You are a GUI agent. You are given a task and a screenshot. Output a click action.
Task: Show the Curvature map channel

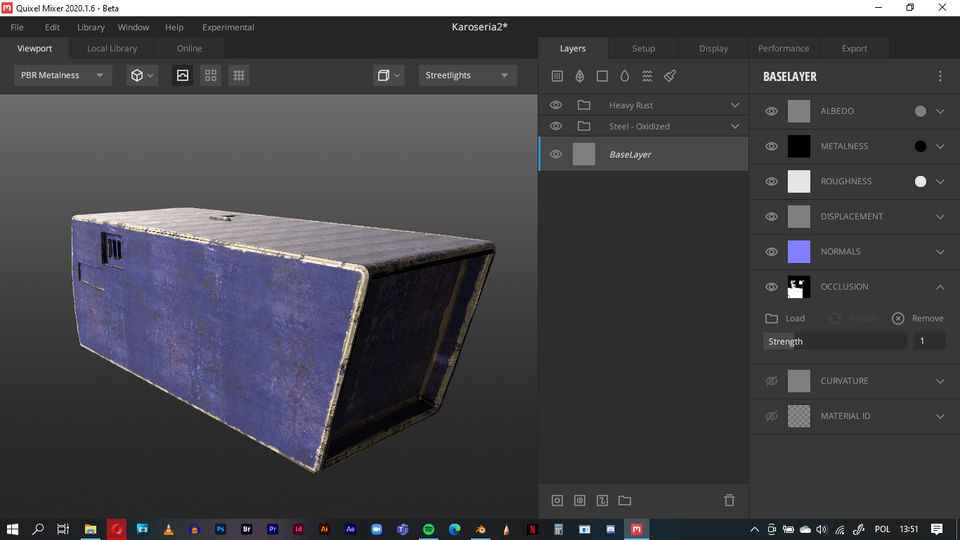tap(771, 381)
